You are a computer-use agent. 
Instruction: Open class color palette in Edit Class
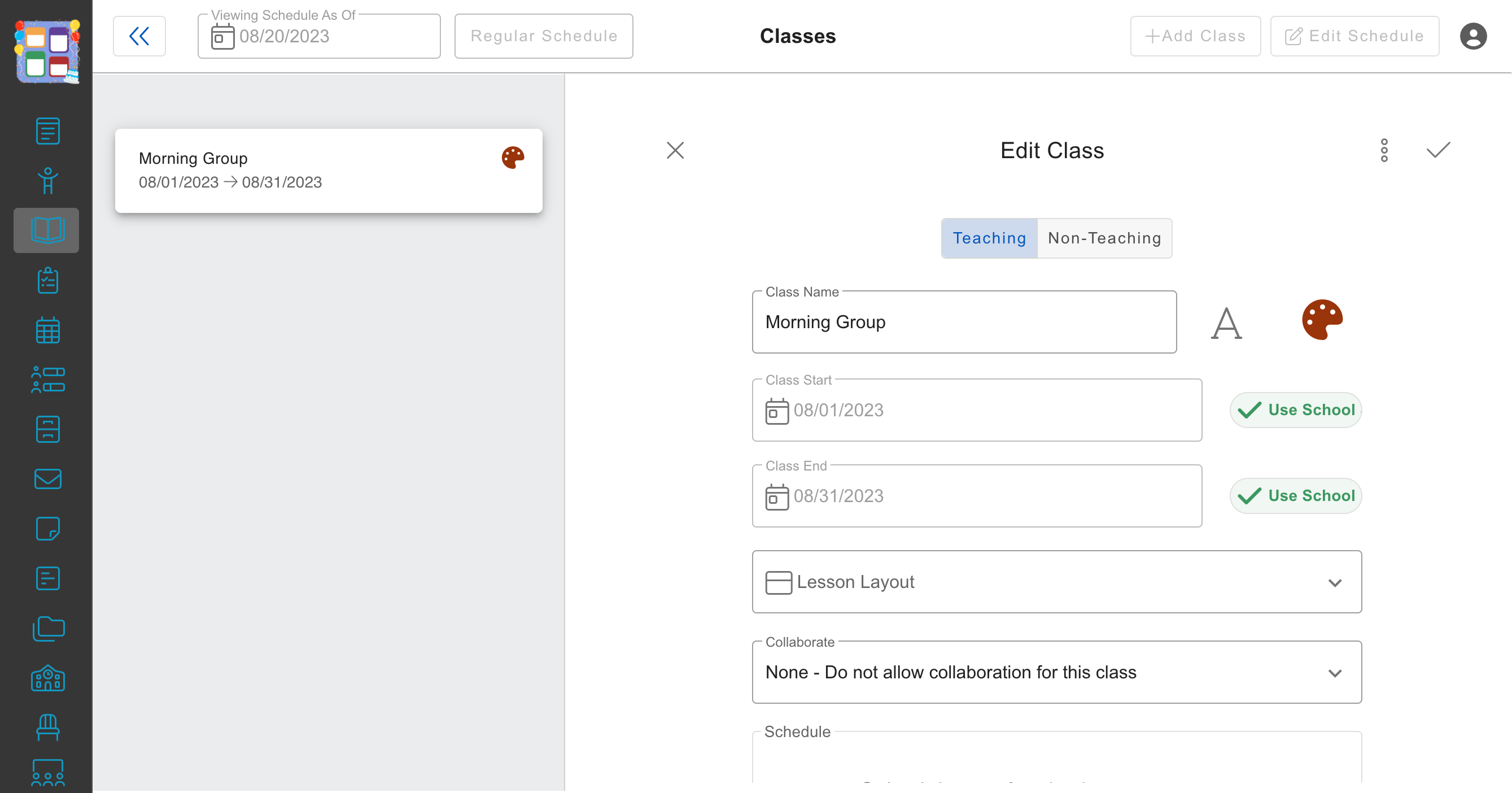click(x=1322, y=320)
